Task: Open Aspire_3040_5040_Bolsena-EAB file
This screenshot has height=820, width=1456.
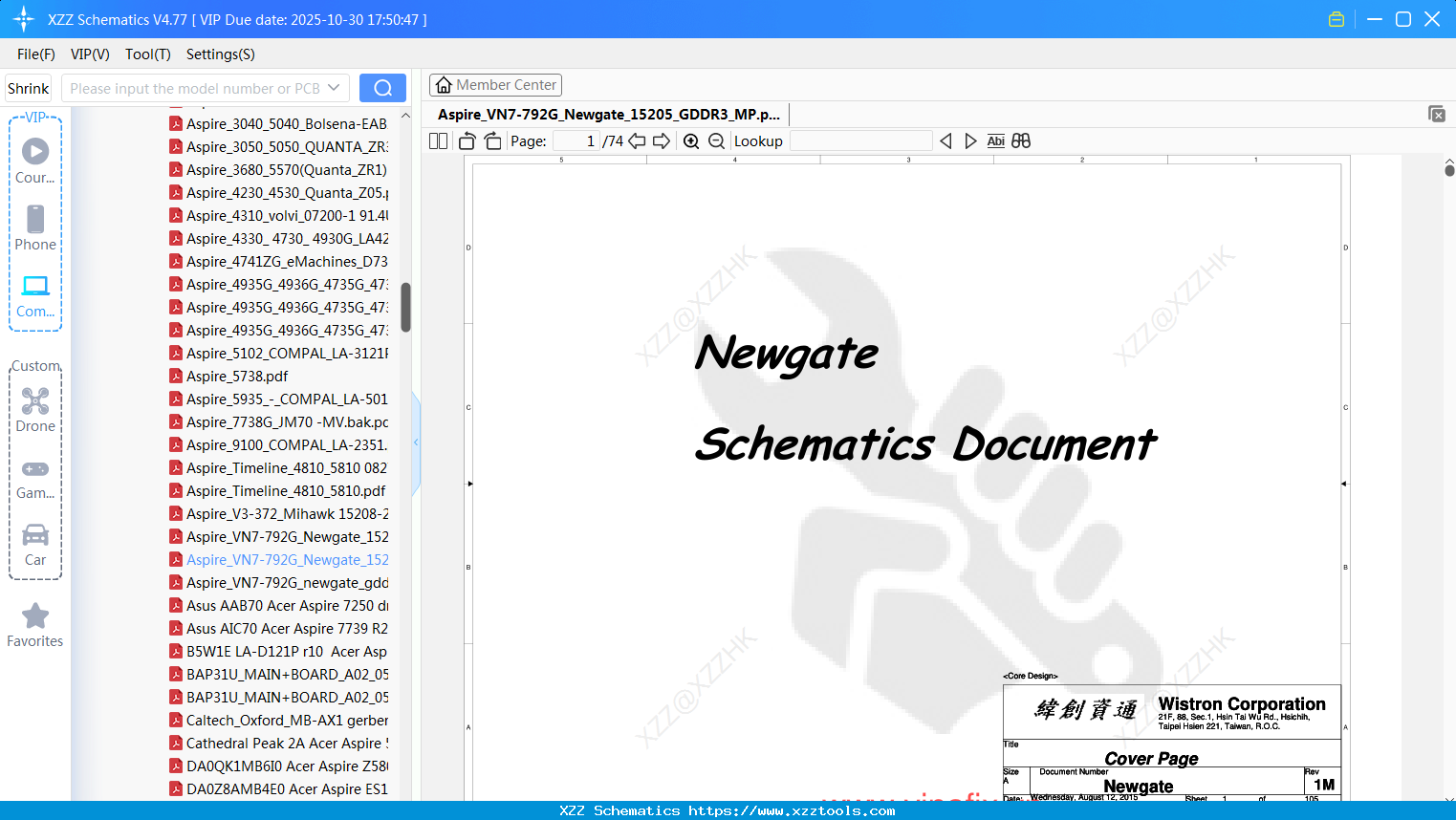Action: 279,123
